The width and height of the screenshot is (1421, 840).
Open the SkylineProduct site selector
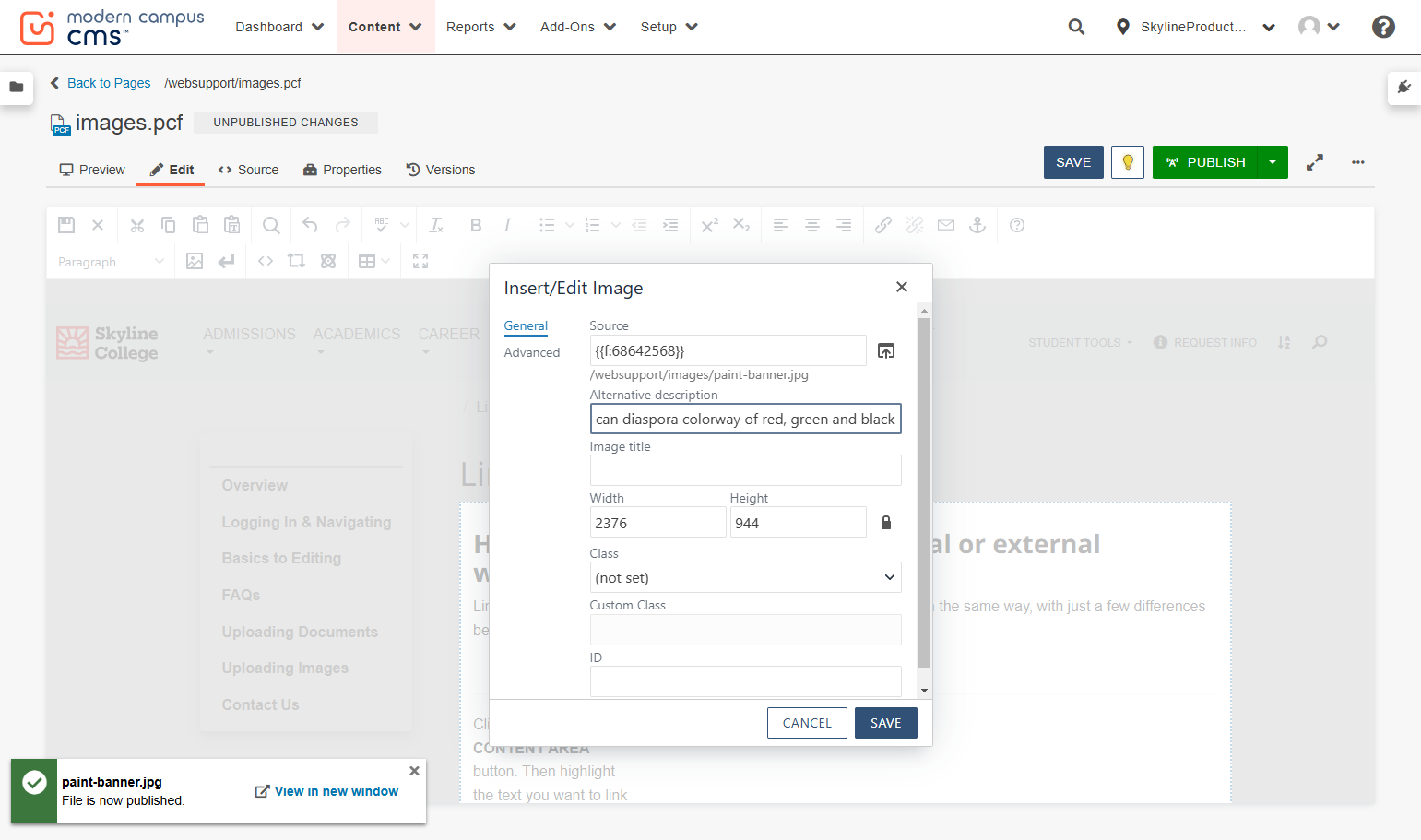1195,27
